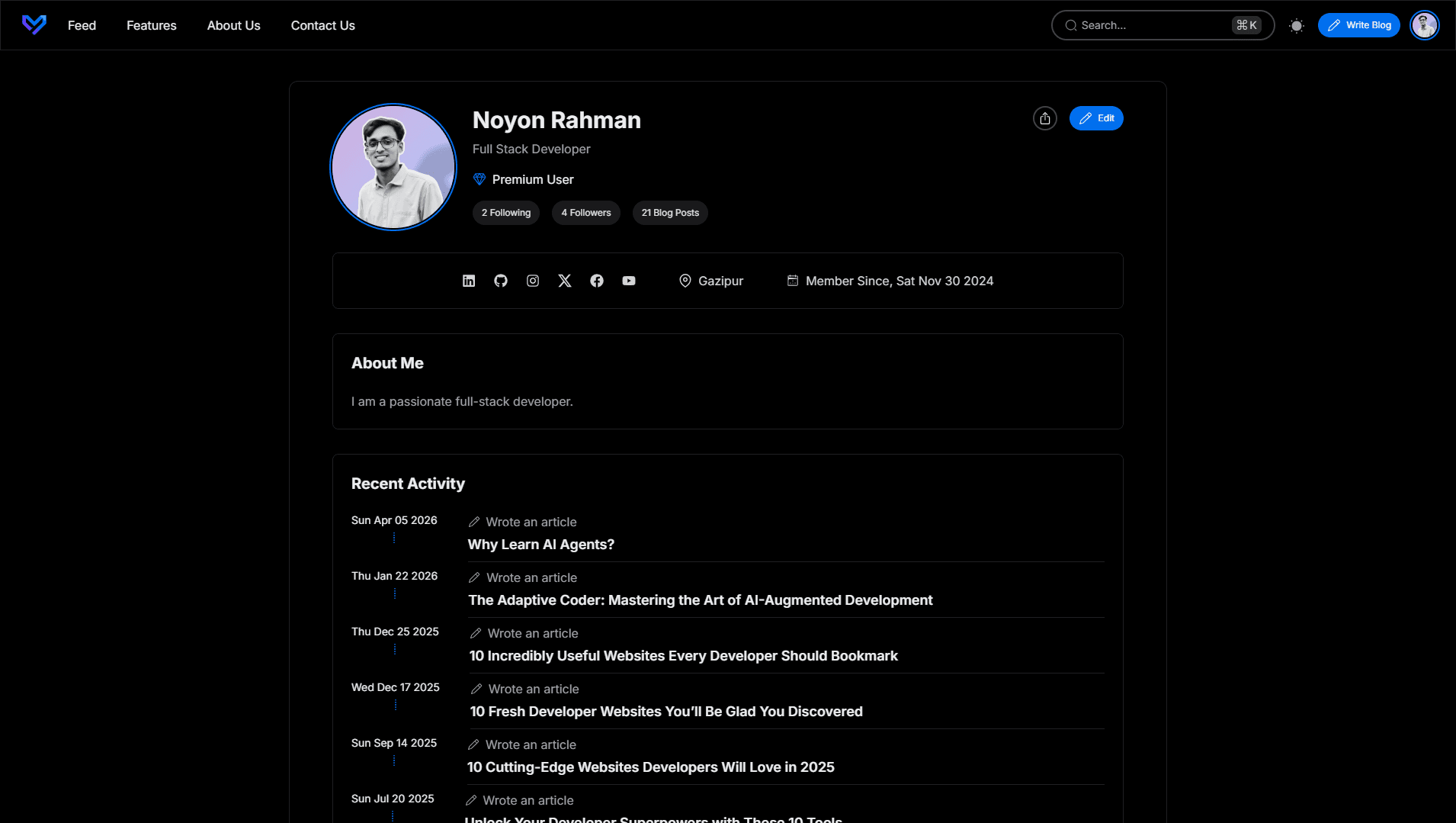Open the X (Twitter) profile icon

[565, 281]
